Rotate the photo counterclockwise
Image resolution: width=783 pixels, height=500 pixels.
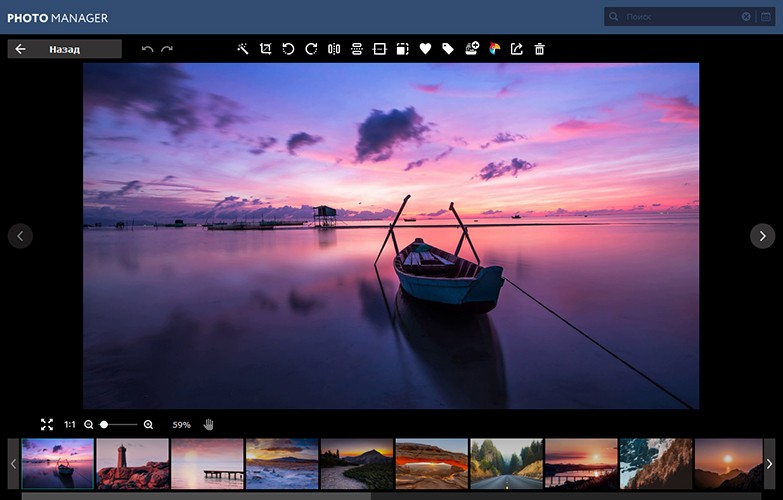(x=288, y=48)
